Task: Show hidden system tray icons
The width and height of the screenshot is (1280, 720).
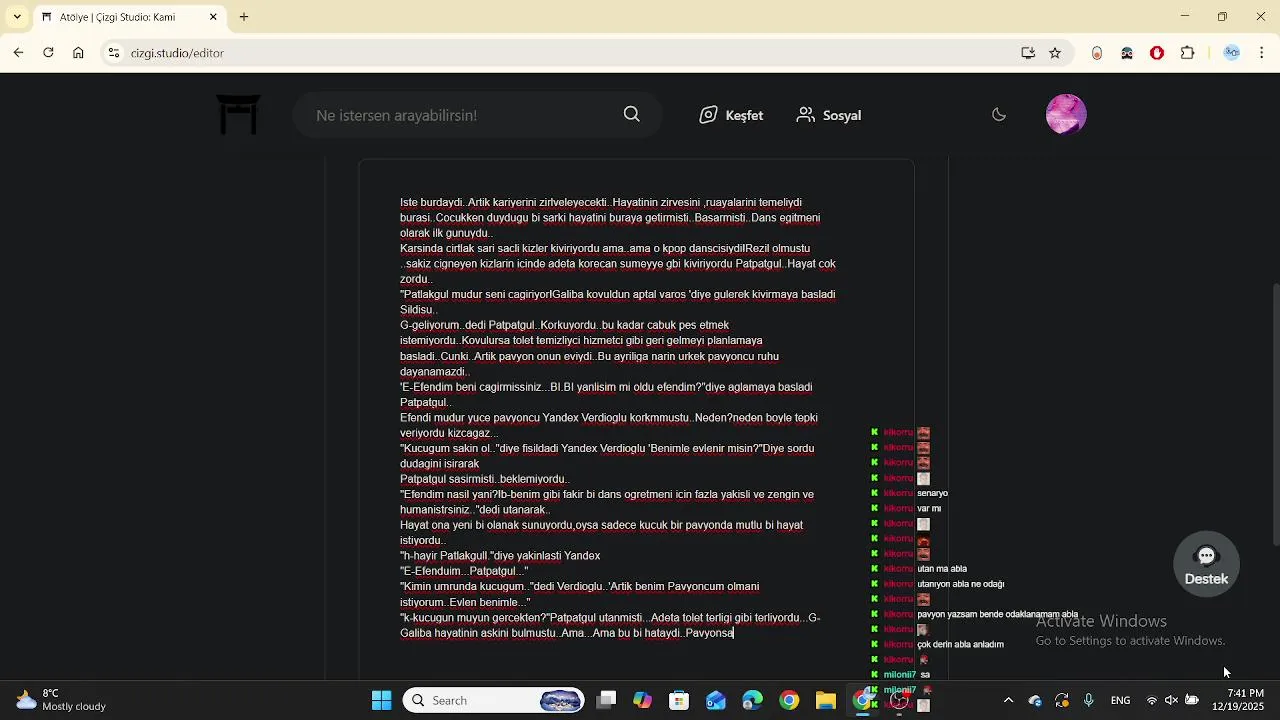Action: (x=1008, y=700)
